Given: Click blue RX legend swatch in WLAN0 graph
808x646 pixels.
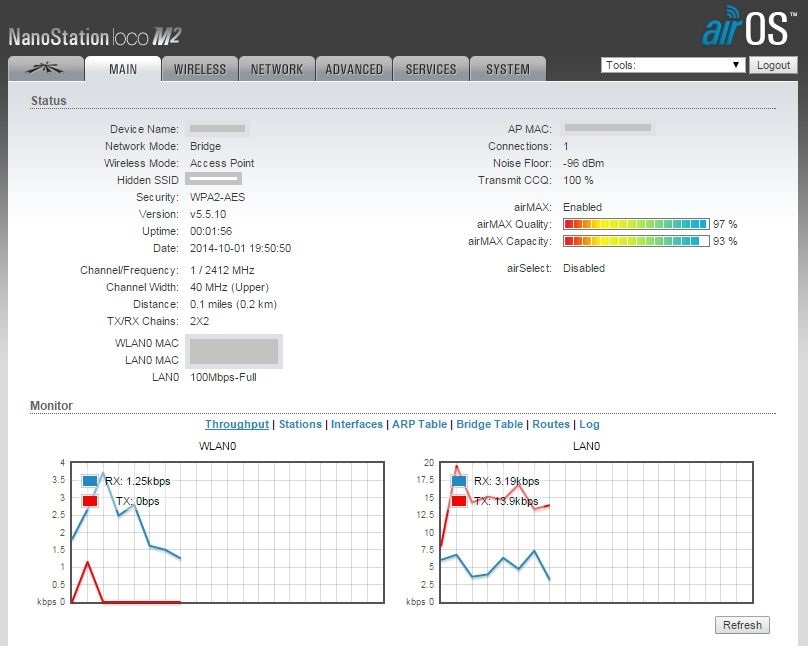Looking at the screenshot, I should point(90,481).
